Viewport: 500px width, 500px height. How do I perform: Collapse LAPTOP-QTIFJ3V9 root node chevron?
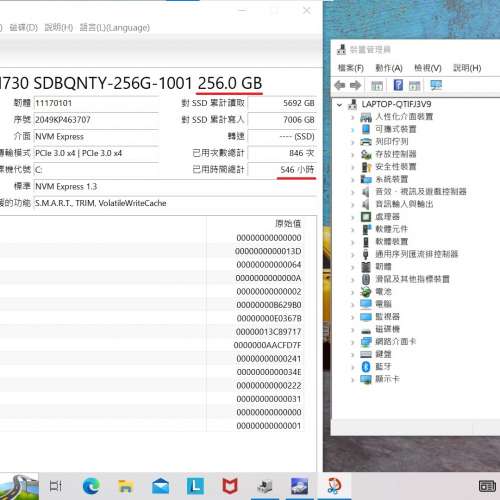[x=339, y=105]
